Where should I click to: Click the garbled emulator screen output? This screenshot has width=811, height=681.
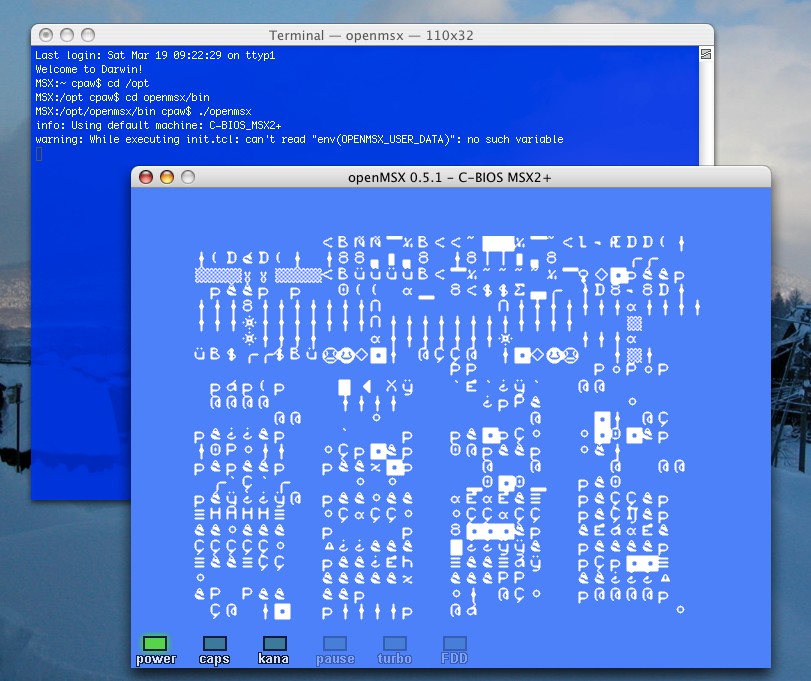click(x=447, y=427)
